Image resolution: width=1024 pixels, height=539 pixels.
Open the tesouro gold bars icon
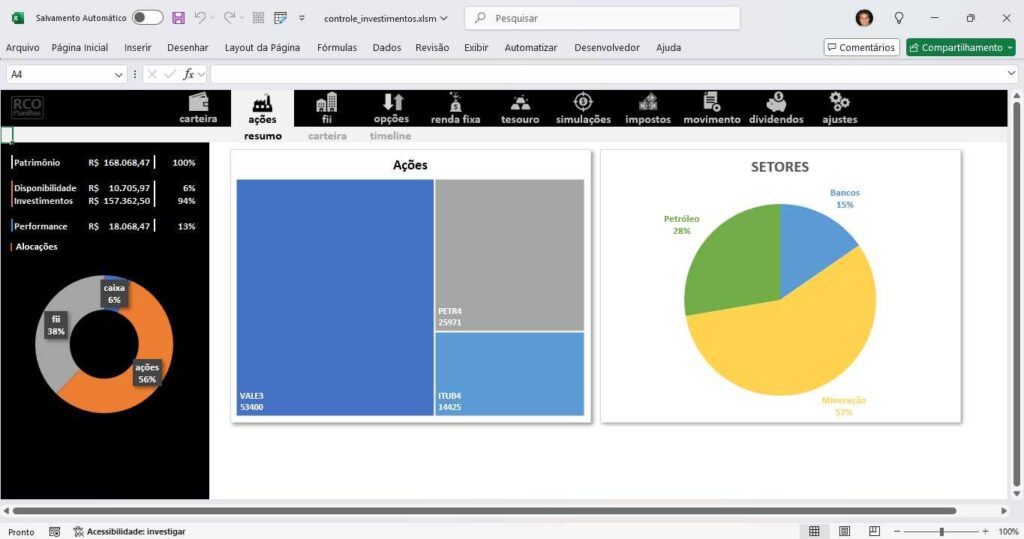[x=520, y=103]
